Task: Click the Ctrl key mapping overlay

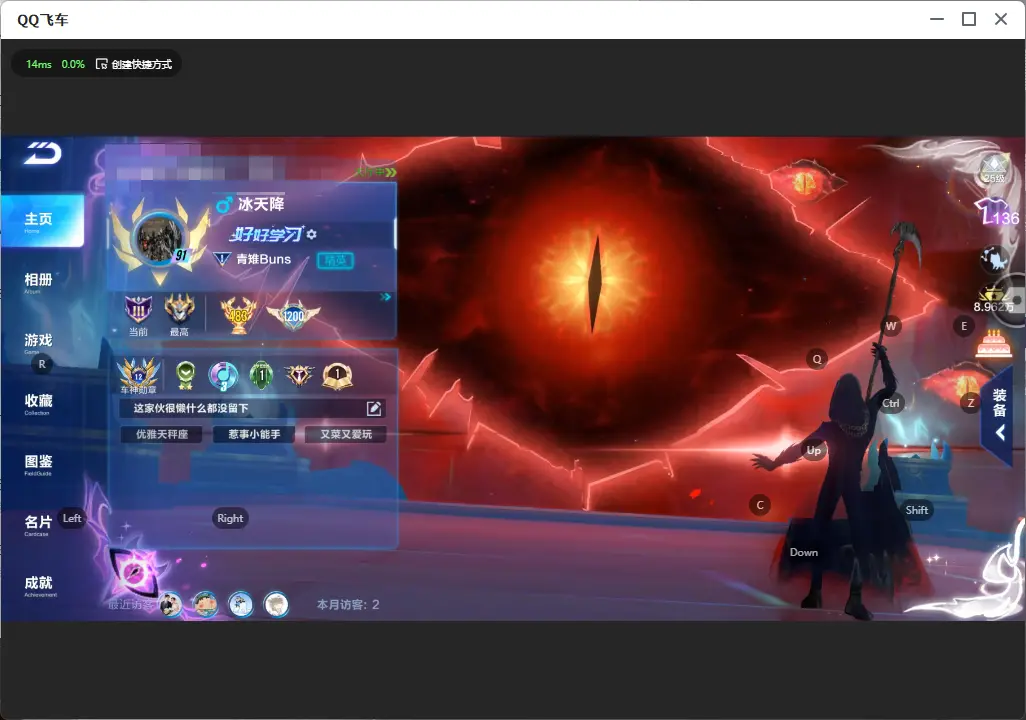Action: pos(891,403)
